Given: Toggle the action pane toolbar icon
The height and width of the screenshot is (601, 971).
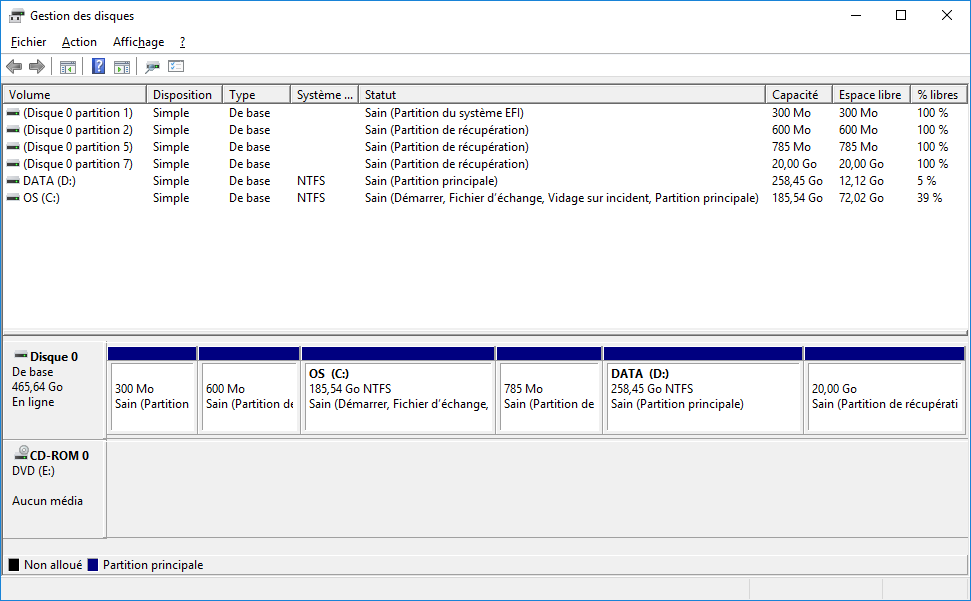Looking at the screenshot, I should 122,67.
